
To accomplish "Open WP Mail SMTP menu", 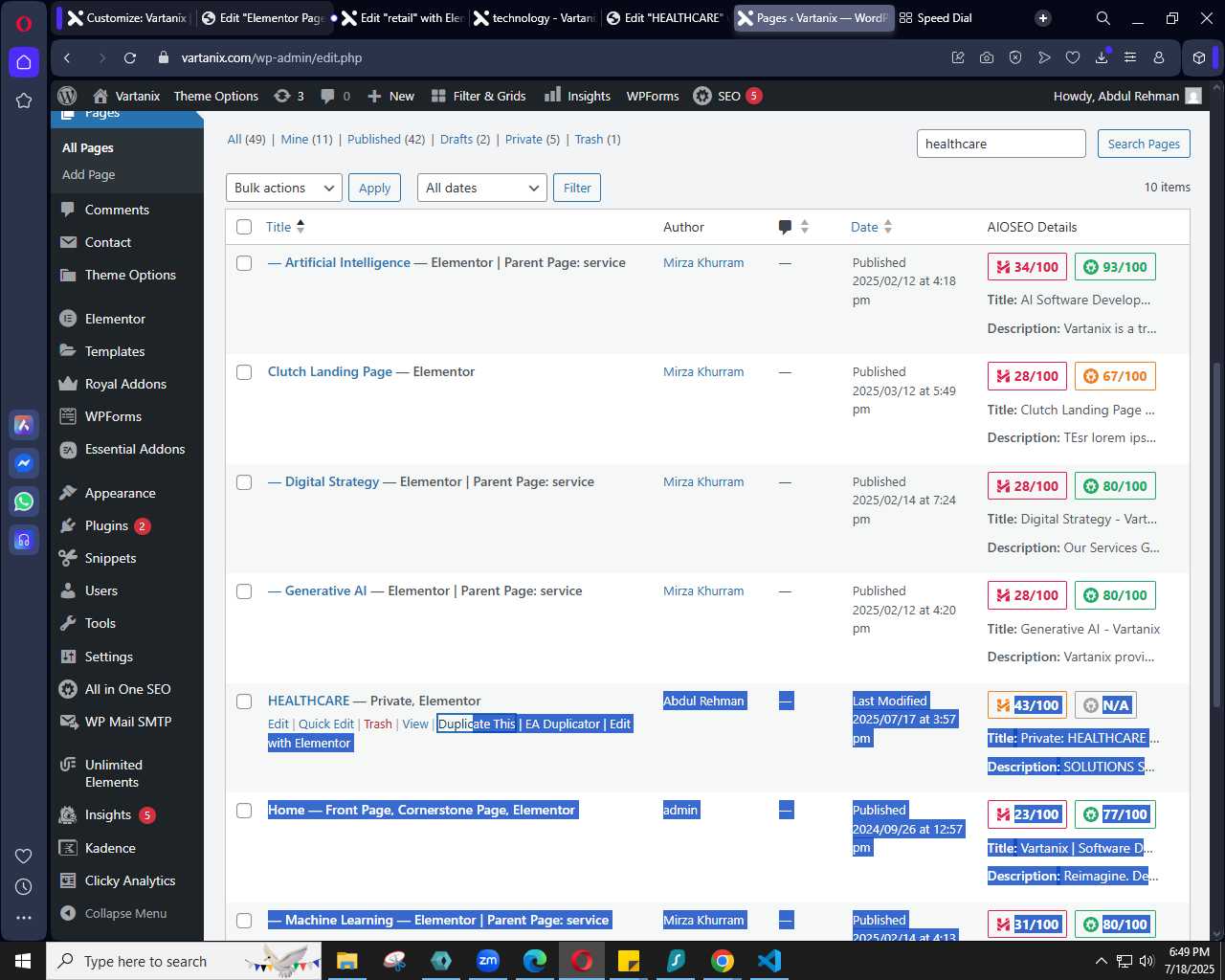I will pos(127,722).
